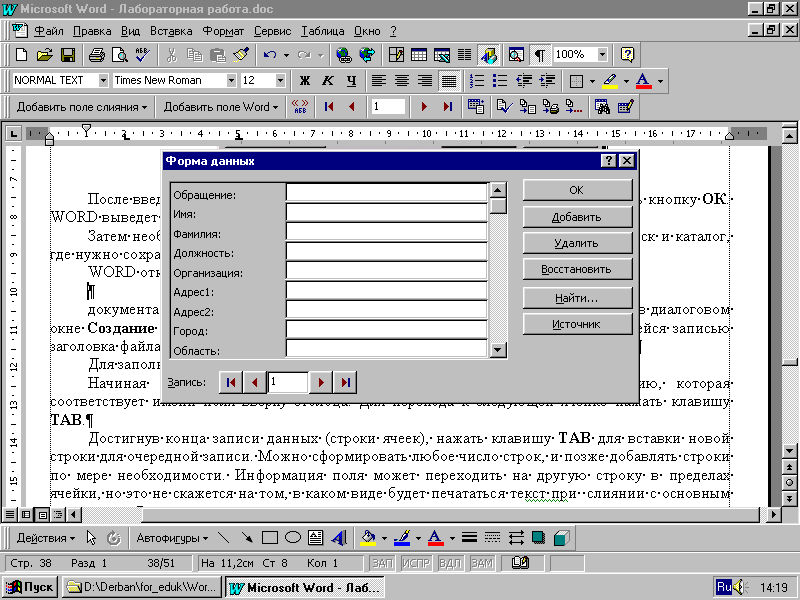The image size is (800, 600).
Task: Open the Times New Roman font list
Action: [x=231, y=81]
